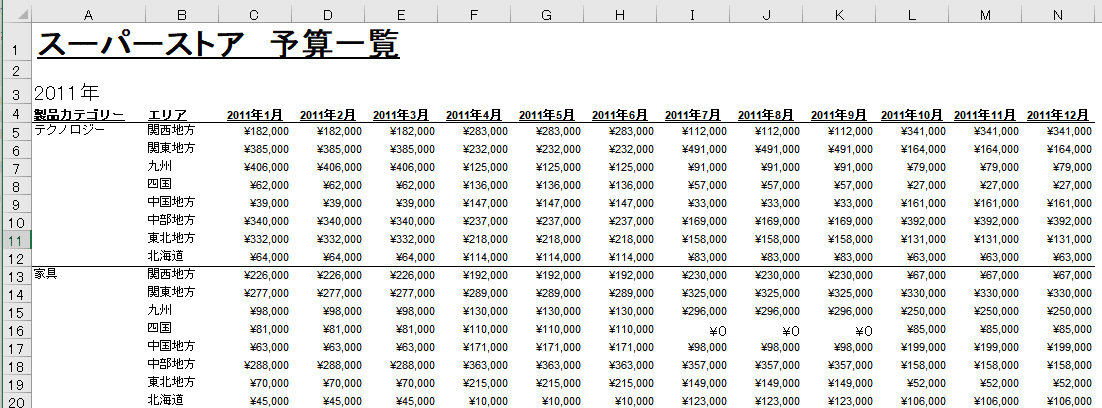1102x408 pixels.
Task: Select 北海道 in row 12
Action: (x=165, y=256)
